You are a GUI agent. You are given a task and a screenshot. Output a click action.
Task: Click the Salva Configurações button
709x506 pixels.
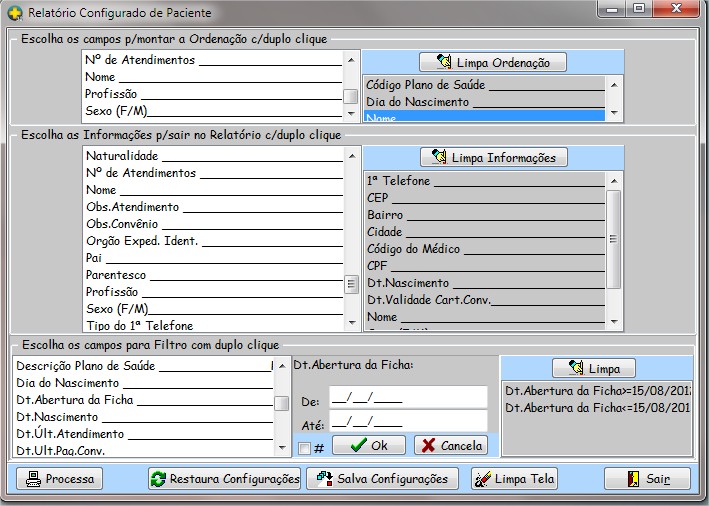(x=383, y=479)
